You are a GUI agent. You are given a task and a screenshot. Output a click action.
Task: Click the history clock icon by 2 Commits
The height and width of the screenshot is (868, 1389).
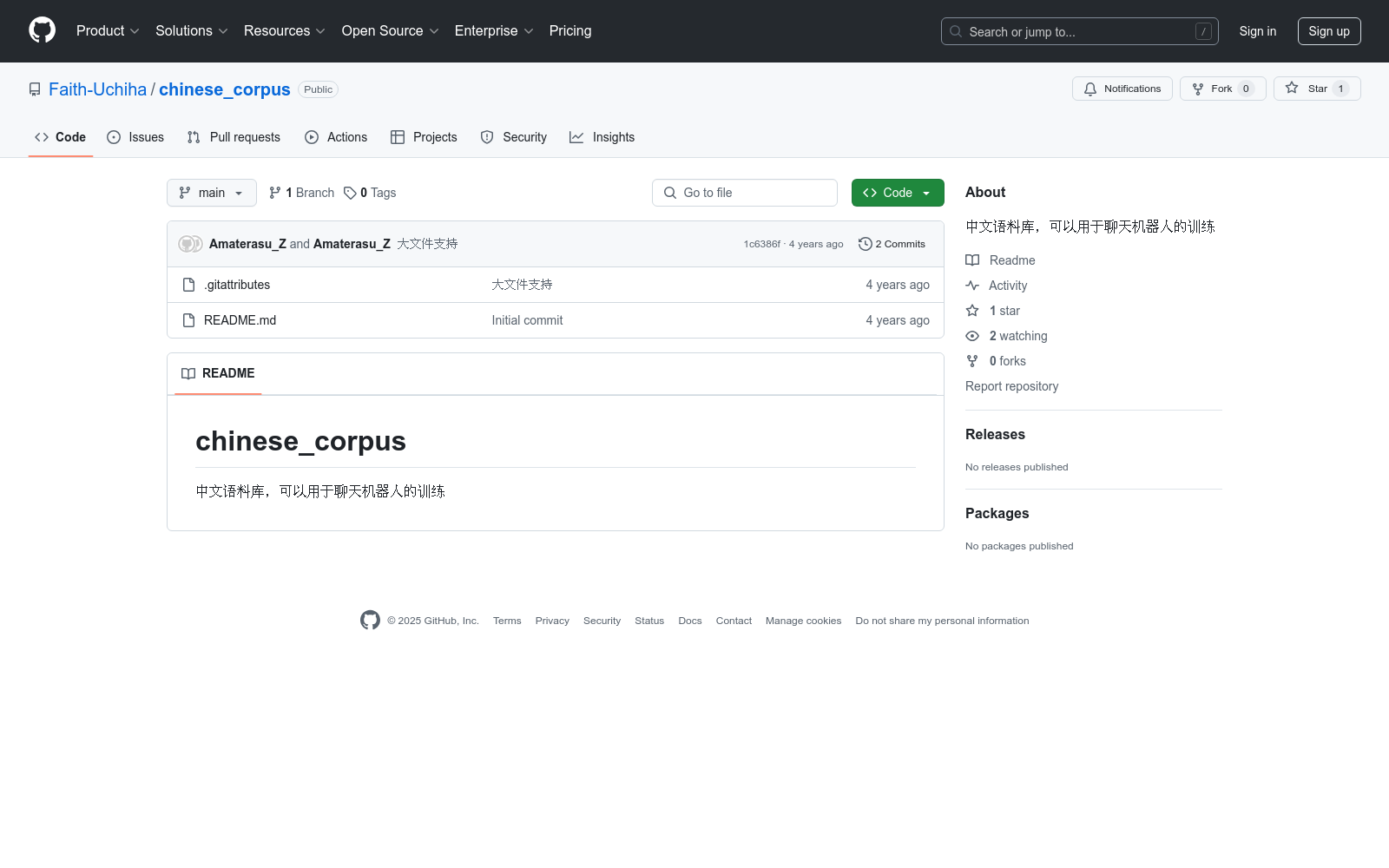tap(865, 244)
